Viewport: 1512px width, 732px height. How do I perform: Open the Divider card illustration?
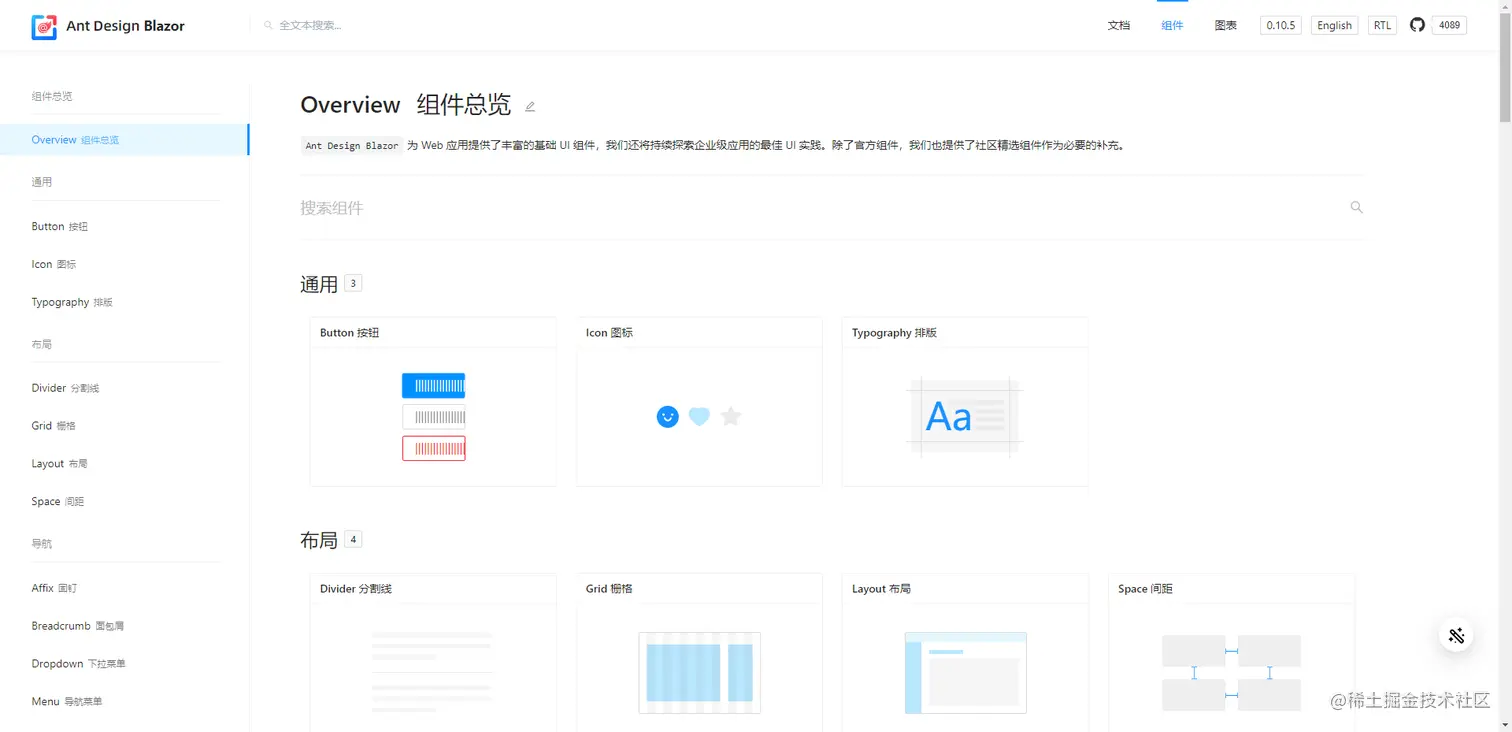pyautogui.click(x=433, y=671)
